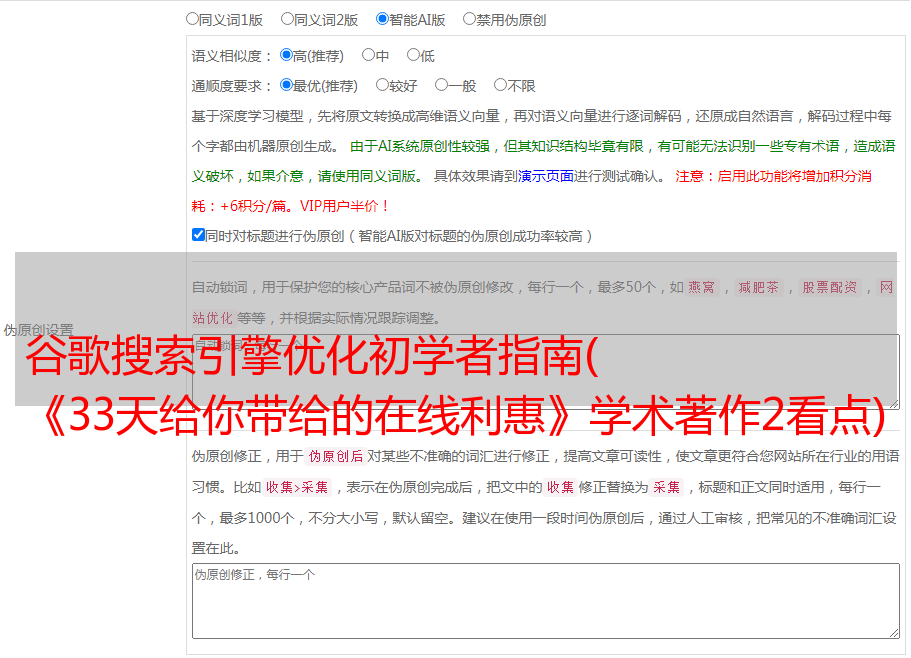Click the 语义相似度 label
The width and height of the screenshot is (911, 658).
click(231, 56)
